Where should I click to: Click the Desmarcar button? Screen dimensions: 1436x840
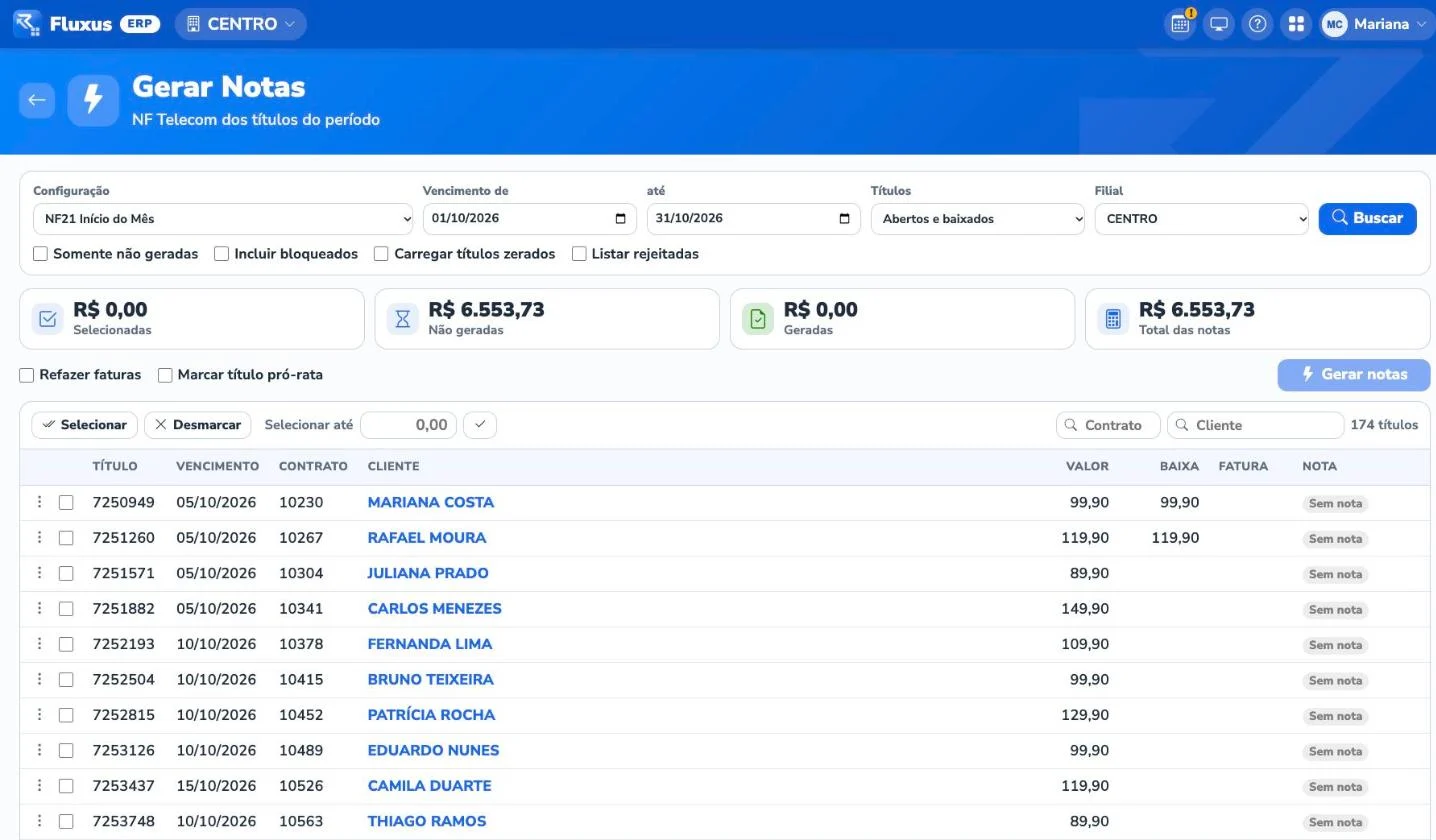[x=198, y=425]
